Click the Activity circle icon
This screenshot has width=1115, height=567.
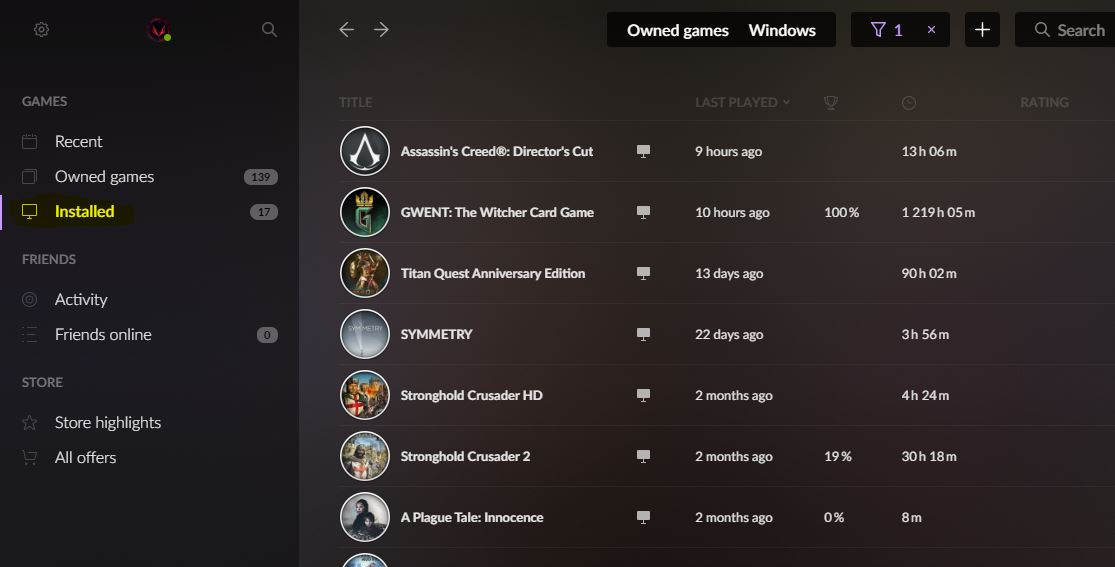coord(29,300)
